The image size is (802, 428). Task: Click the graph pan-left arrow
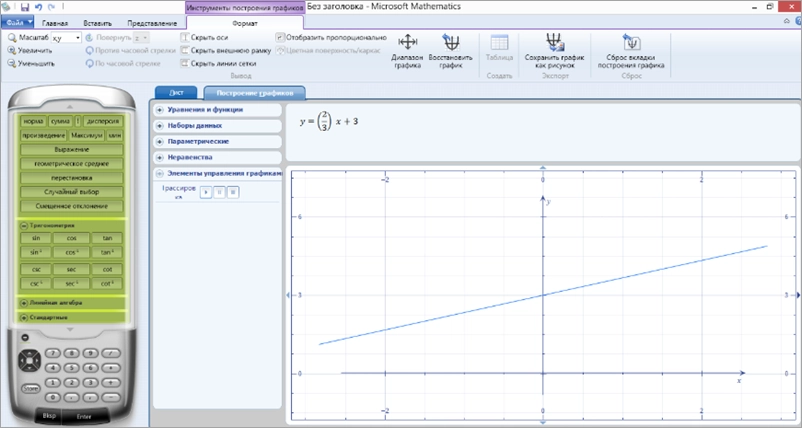(x=287, y=295)
